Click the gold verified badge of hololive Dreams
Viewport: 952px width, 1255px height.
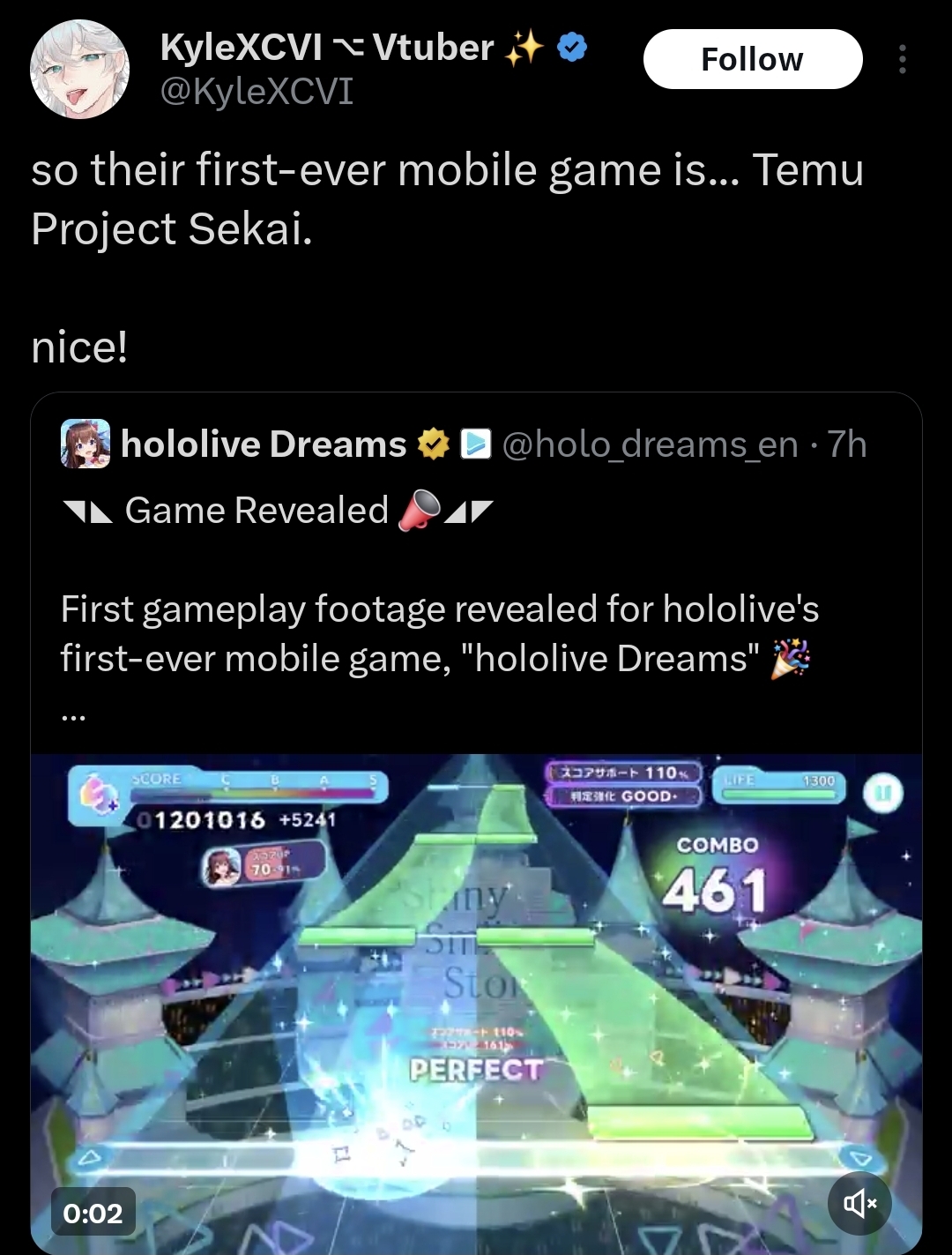pyautogui.click(x=433, y=444)
